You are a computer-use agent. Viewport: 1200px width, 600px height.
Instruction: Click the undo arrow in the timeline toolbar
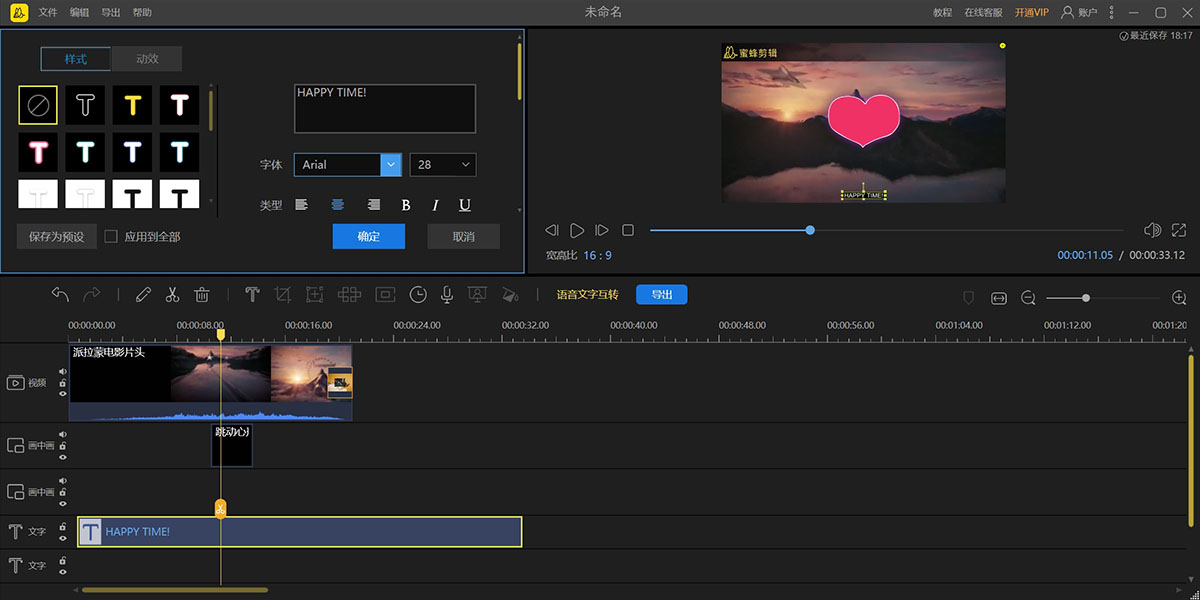click(x=60, y=295)
